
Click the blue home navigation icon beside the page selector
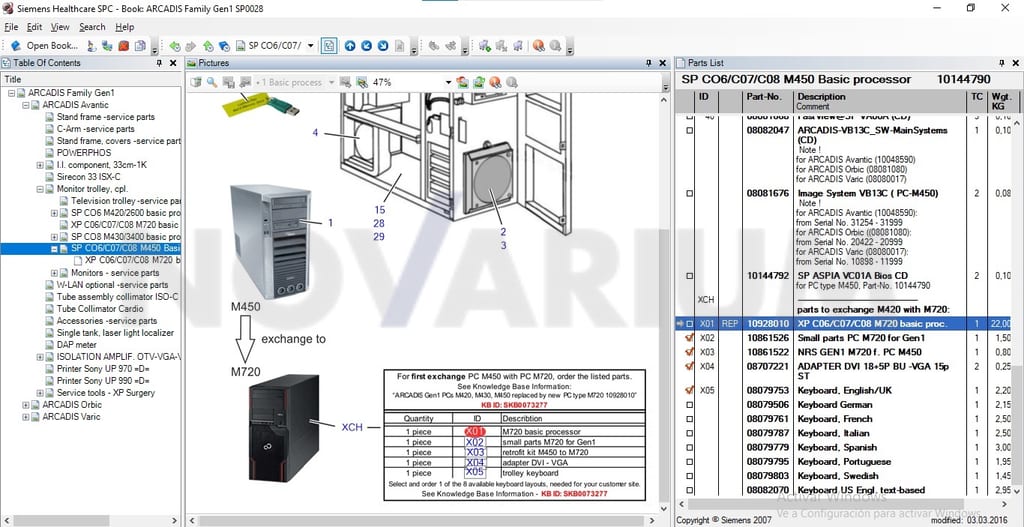[x=224, y=46]
